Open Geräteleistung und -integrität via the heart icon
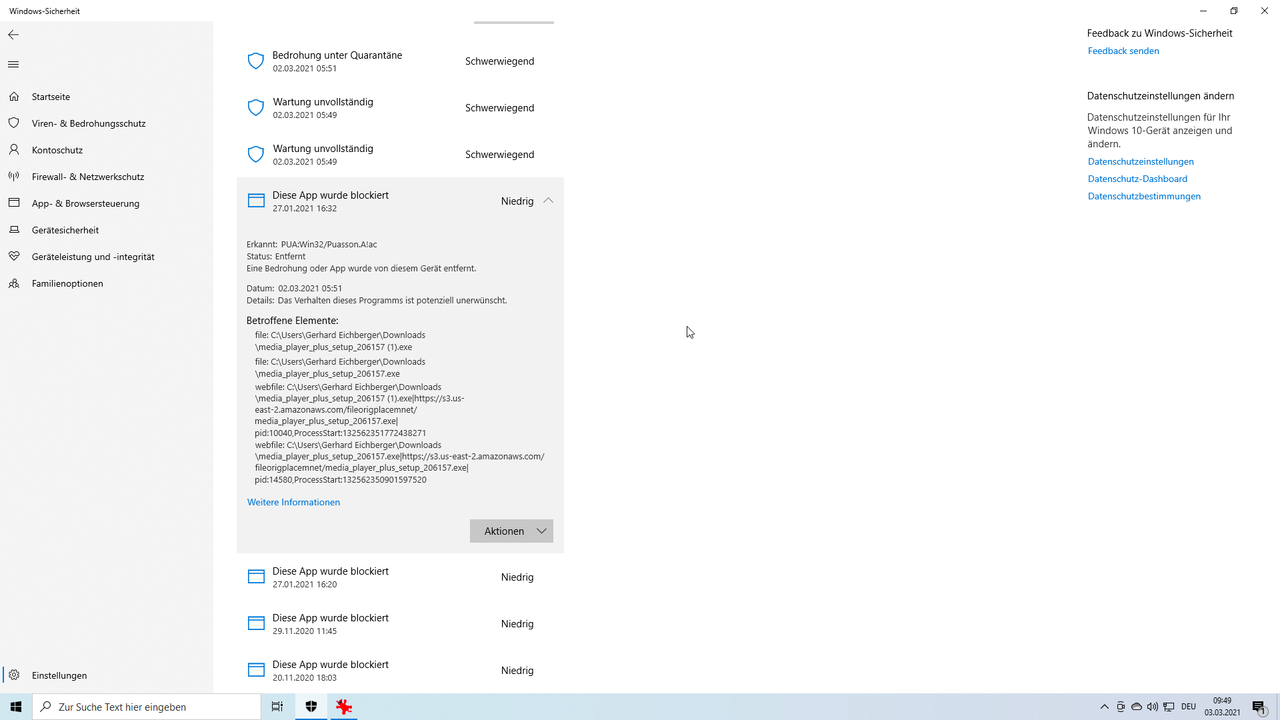The height and width of the screenshot is (720, 1280). (14, 256)
